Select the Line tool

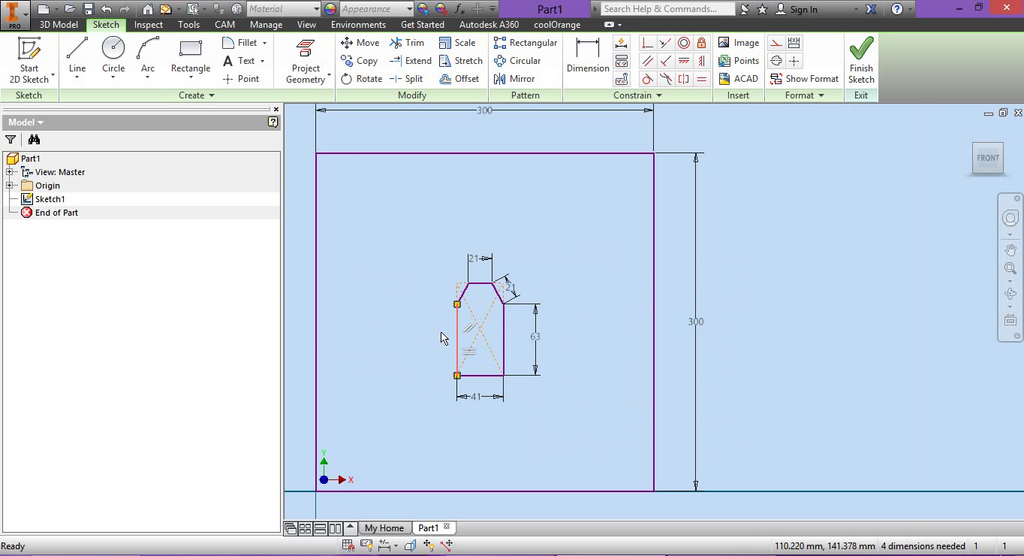click(x=77, y=56)
